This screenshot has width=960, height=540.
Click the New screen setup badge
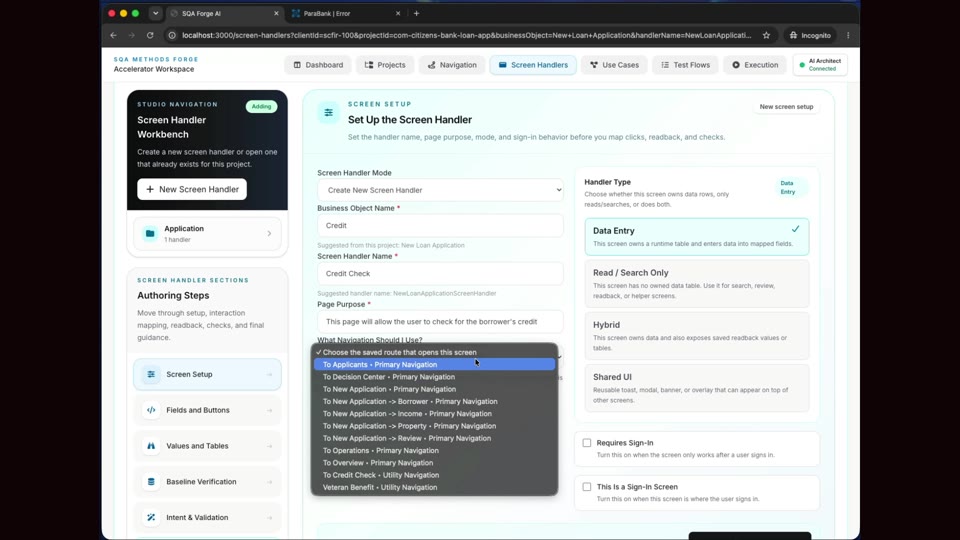coord(786,107)
